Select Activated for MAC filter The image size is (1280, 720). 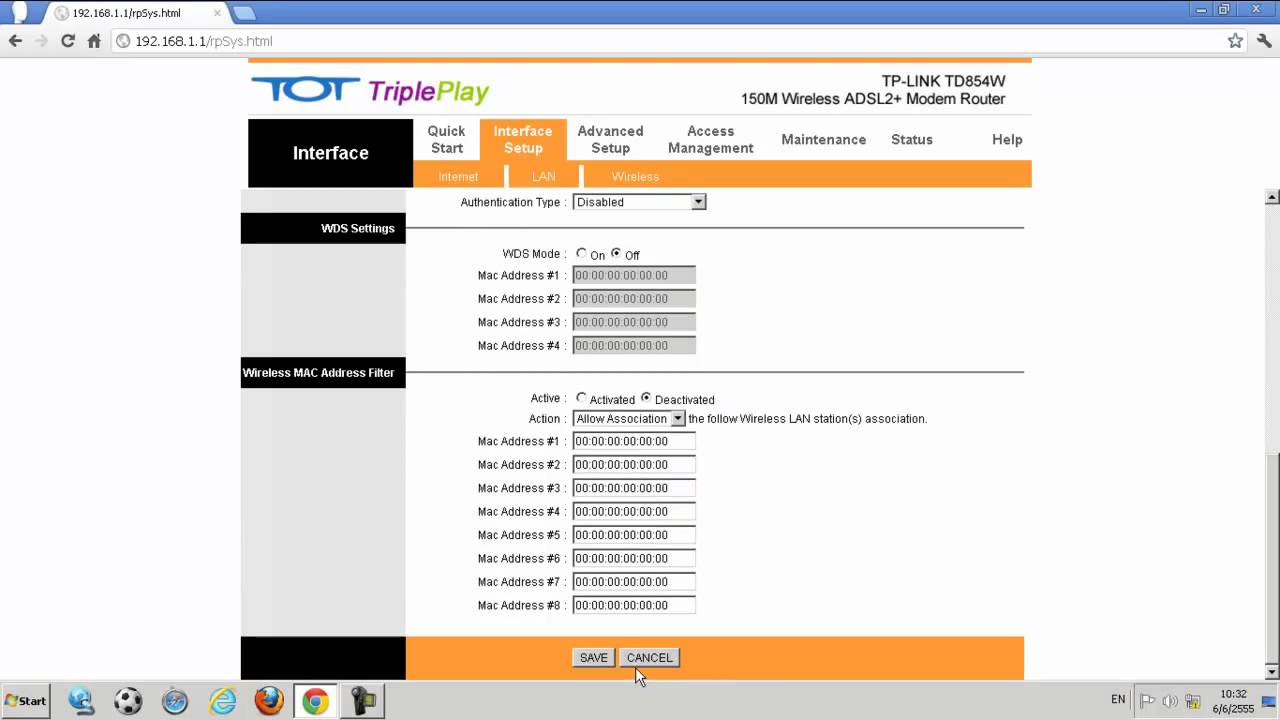pos(581,398)
